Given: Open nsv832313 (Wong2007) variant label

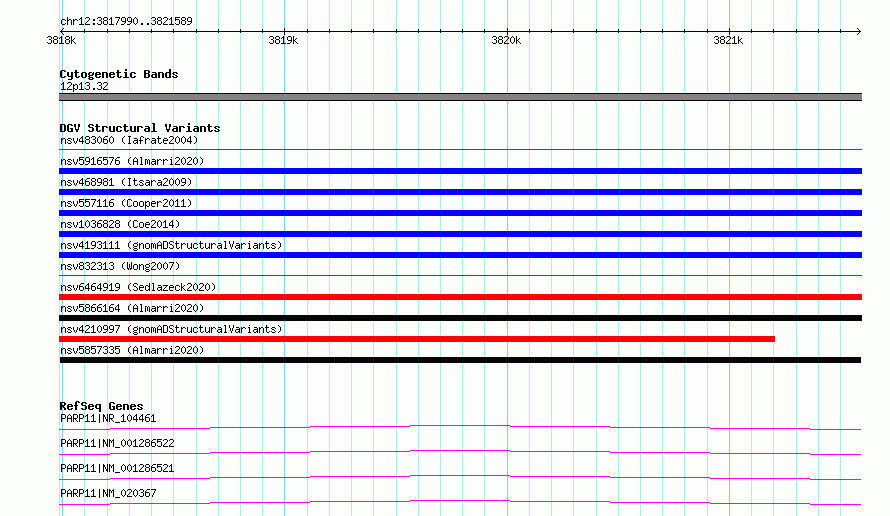Looking at the screenshot, I should (x=120, y=266).
